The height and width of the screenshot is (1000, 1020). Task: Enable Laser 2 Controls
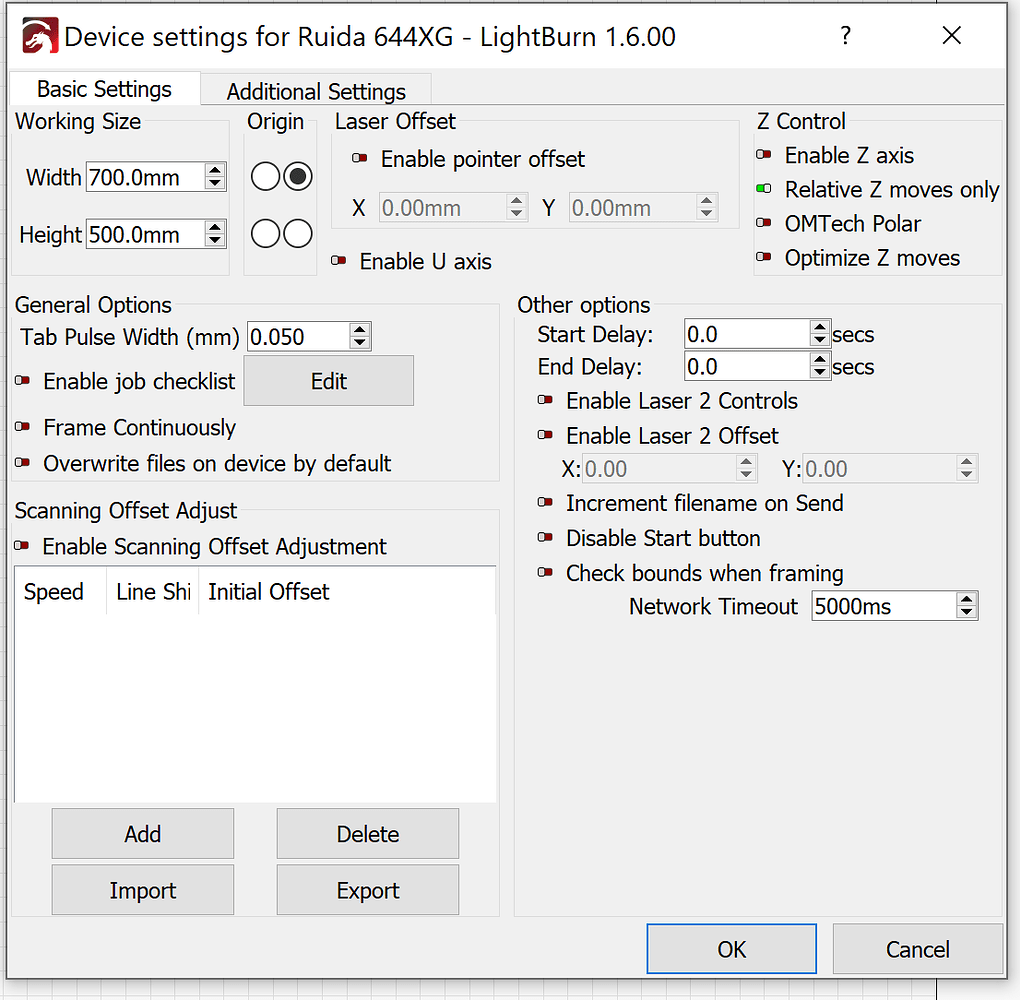coord(547,401)
